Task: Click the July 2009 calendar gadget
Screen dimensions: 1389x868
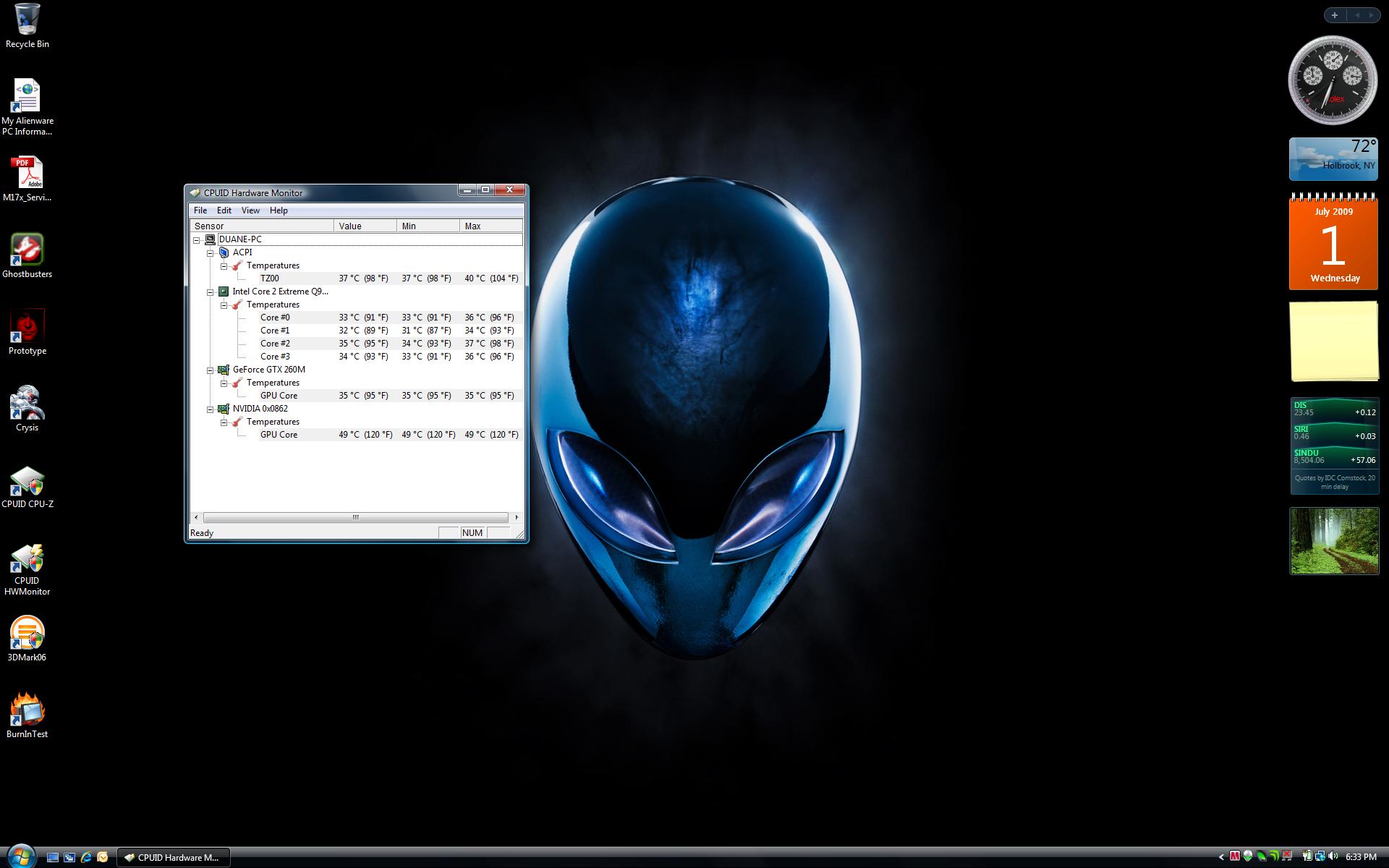Action: tap(1333, 242)
